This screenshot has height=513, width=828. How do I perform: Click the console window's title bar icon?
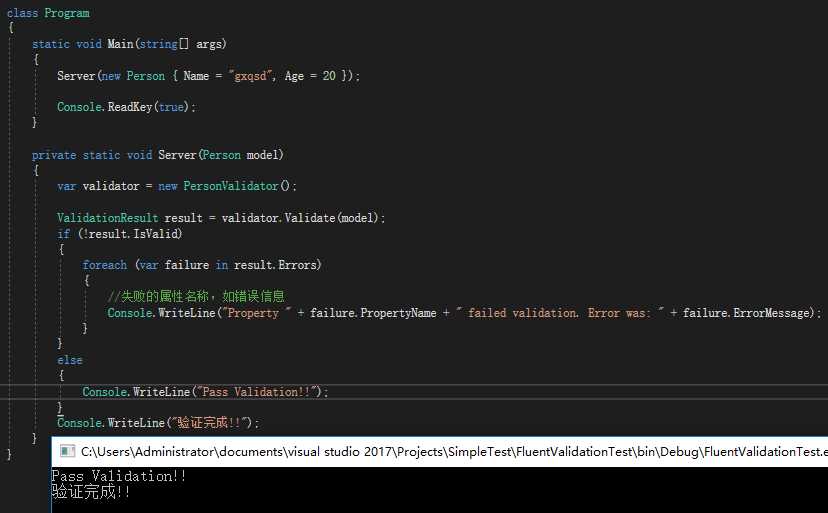point(67,452)
